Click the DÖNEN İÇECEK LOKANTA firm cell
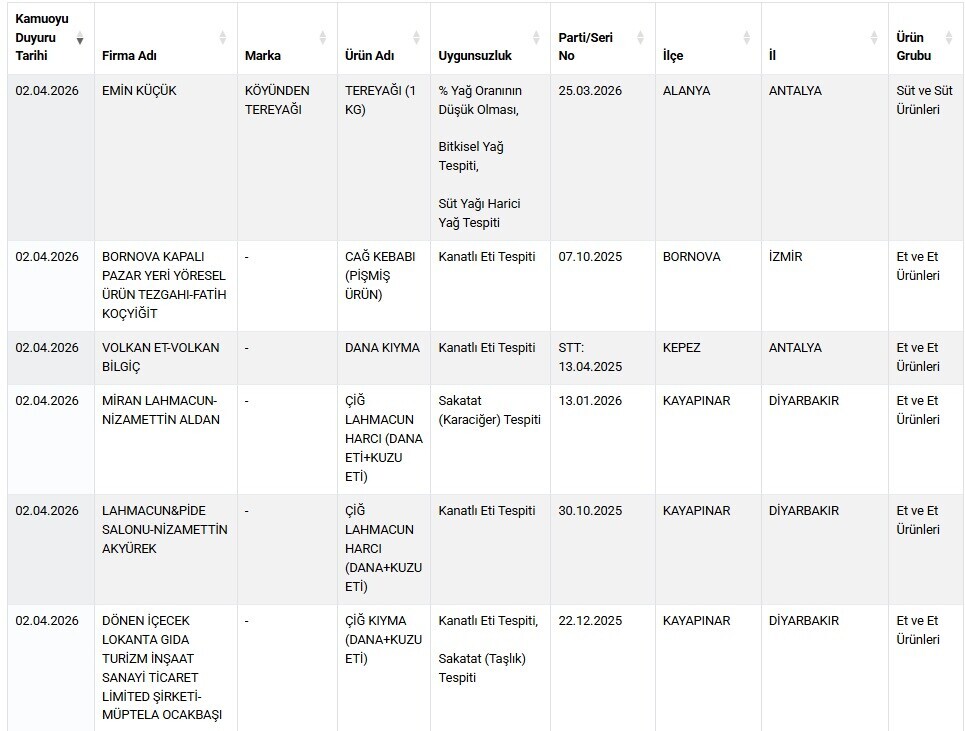The image size is (965, 731). (x=161, y=667)
